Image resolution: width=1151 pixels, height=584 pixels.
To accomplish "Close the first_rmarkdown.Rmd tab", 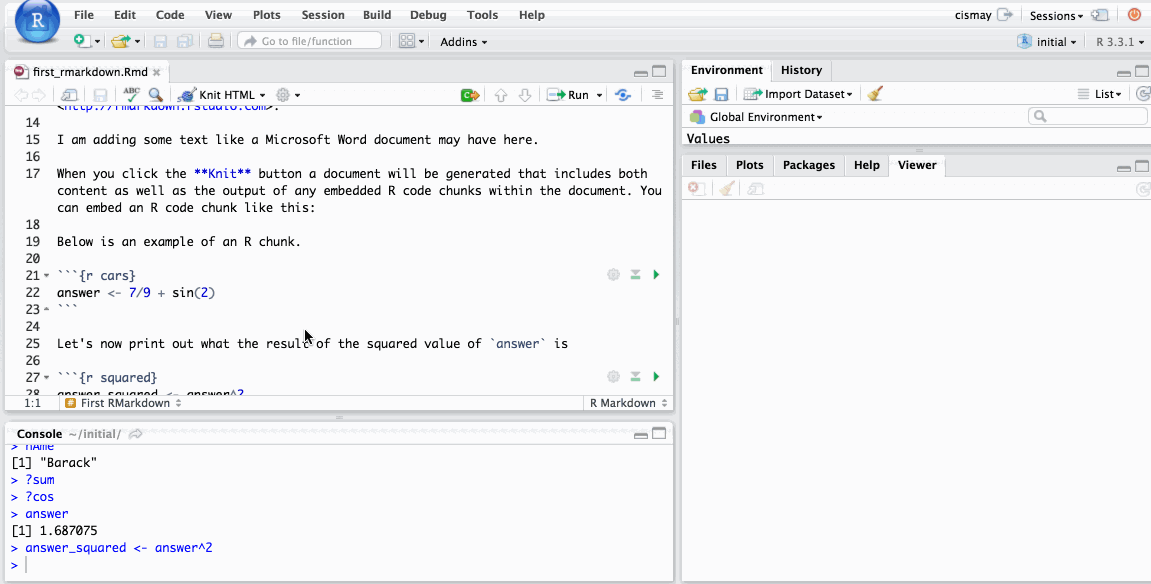I will click(156, 72).
